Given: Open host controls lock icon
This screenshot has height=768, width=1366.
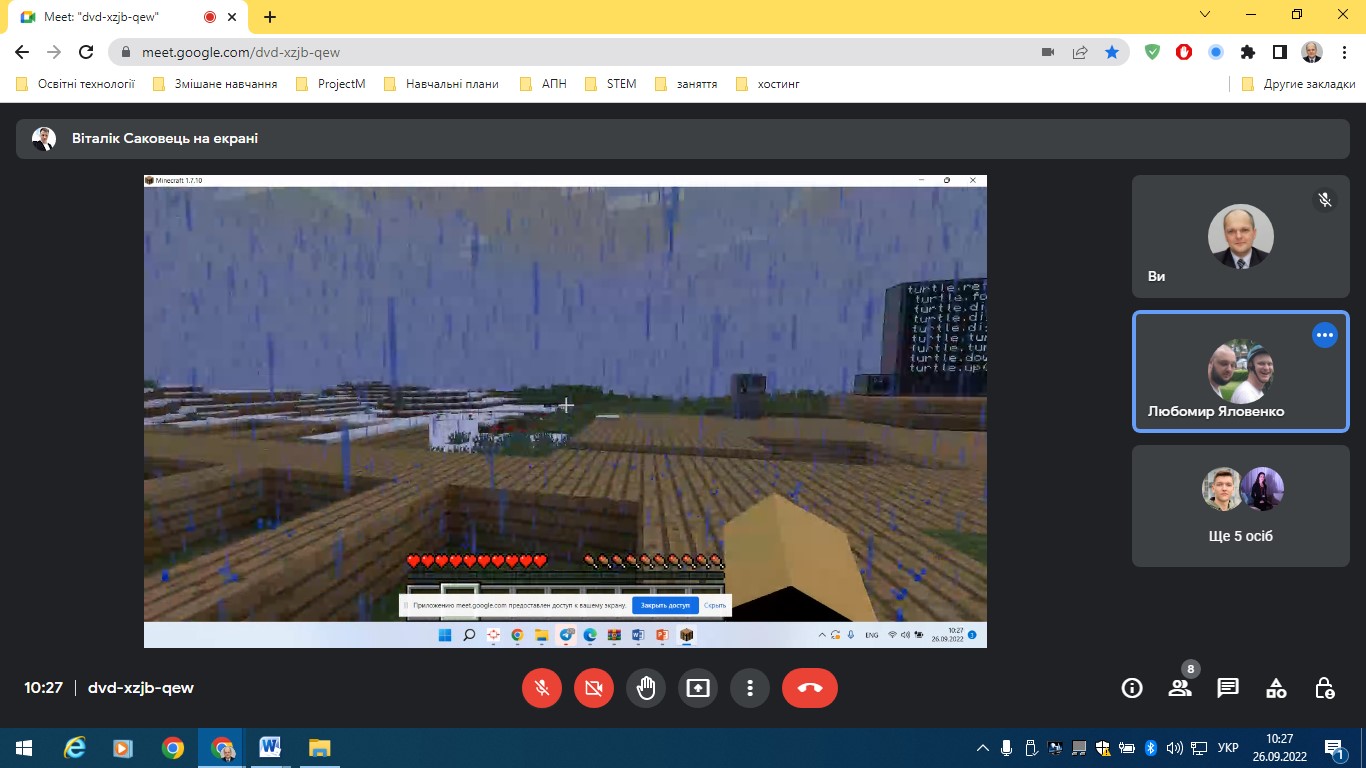Looking at the screenshot, I should click(1324, 688).
